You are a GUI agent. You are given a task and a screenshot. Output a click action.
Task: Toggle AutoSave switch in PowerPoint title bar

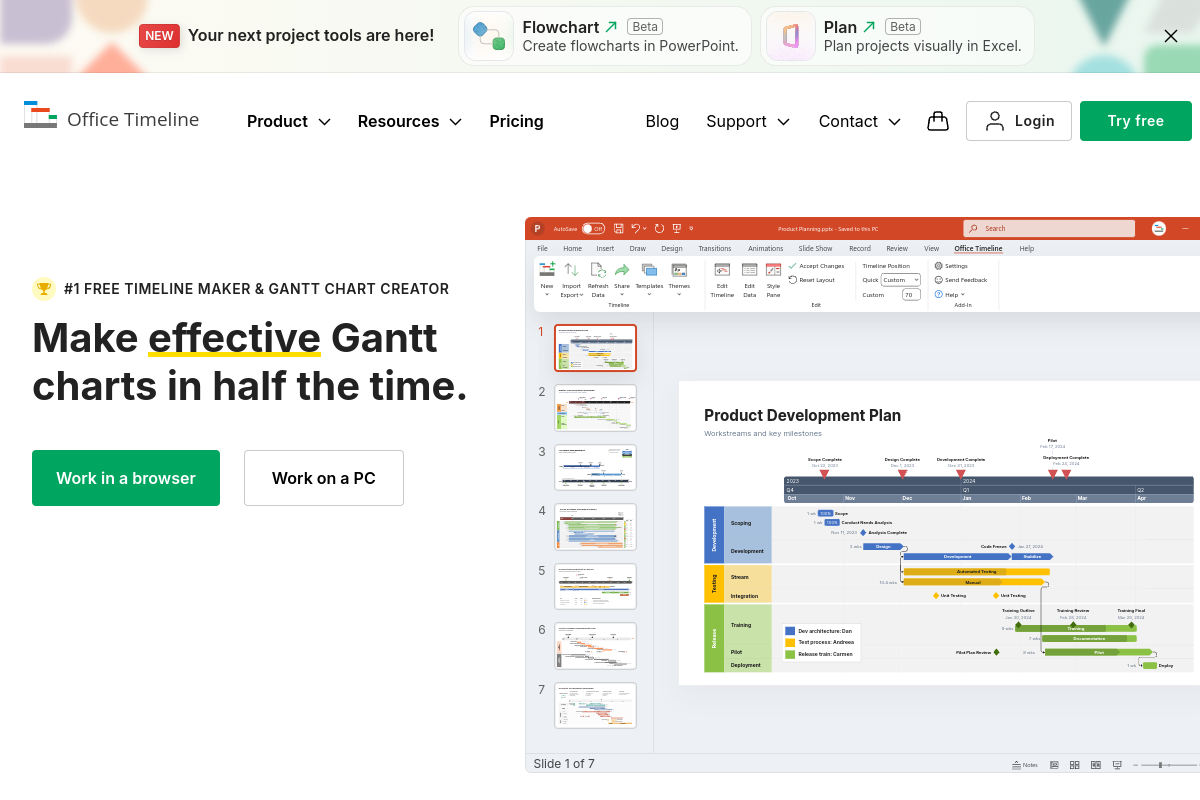point(594,229)
